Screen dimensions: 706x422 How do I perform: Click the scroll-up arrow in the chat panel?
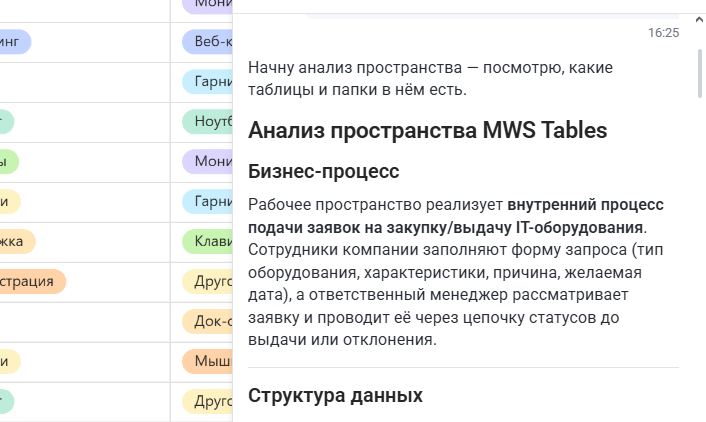[699, 19]
